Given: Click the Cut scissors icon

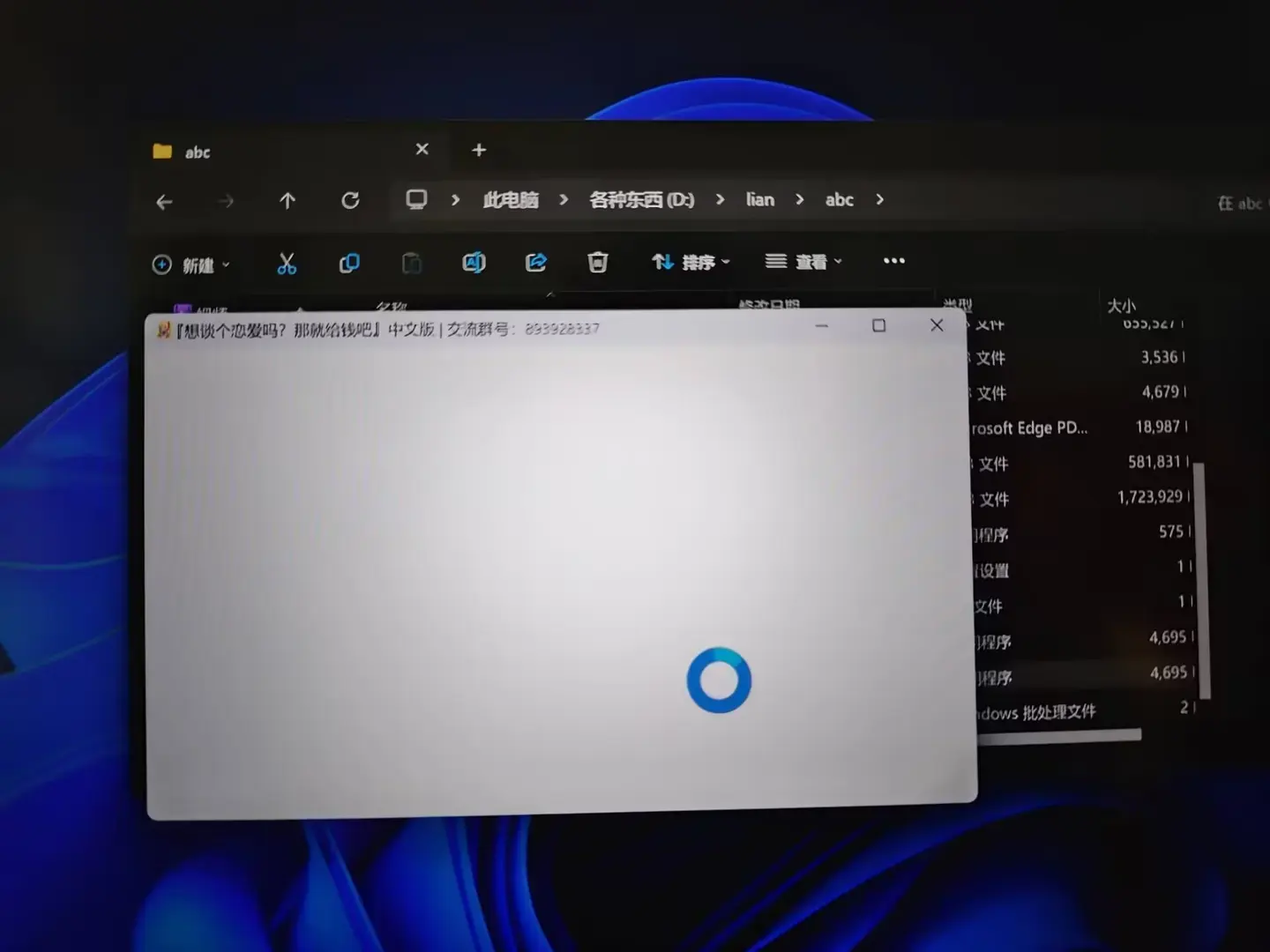Looking at the screenshot, I should pos(287,263).
